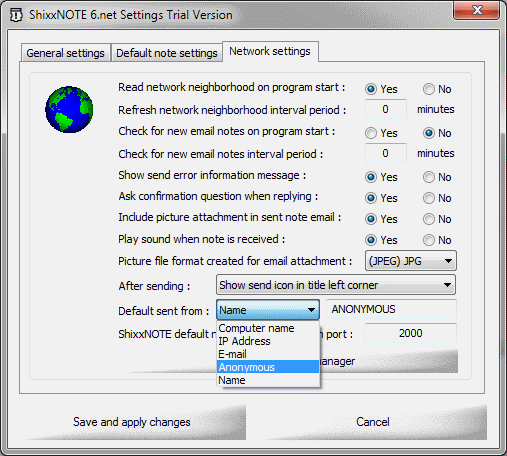Viewport: 507px width, 456px height.
Task: Close the settings window with X
Action: [x=477, y=10]
